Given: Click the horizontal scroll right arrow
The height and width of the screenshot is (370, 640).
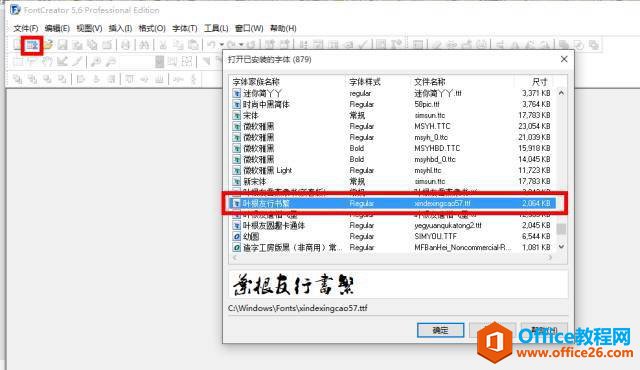Looking at the screenshot, I should 551,257.
